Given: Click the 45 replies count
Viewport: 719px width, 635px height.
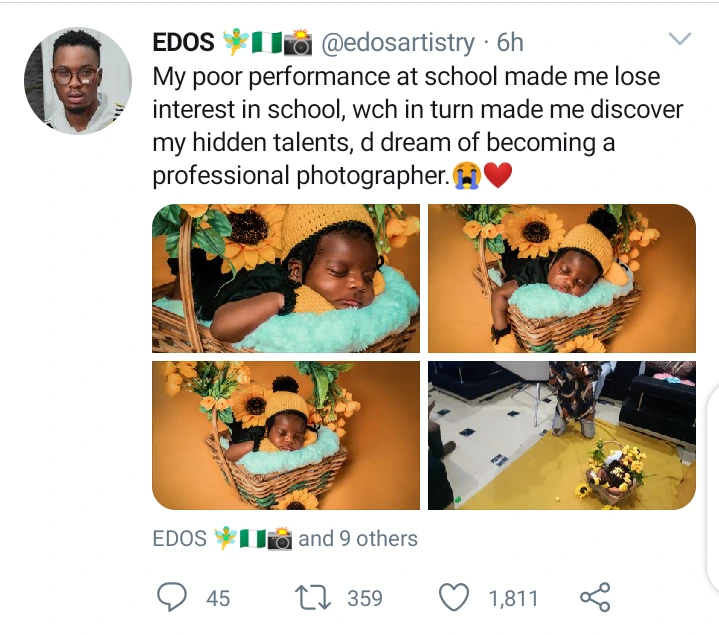Looking at the screenshot, I should click(x=218, y=598).
